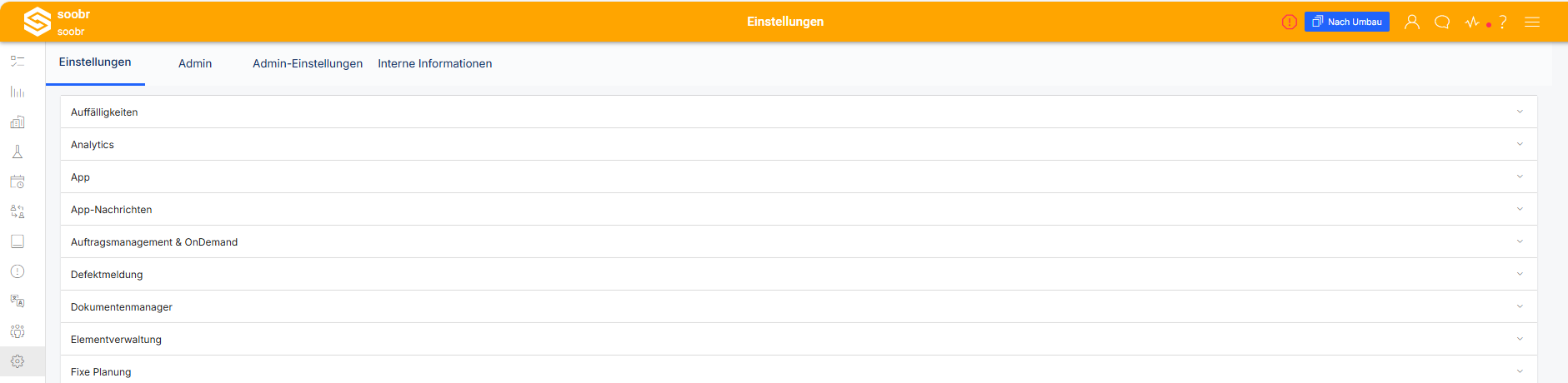Click the soobr logo
The image size is (1568, 383).
38,22
